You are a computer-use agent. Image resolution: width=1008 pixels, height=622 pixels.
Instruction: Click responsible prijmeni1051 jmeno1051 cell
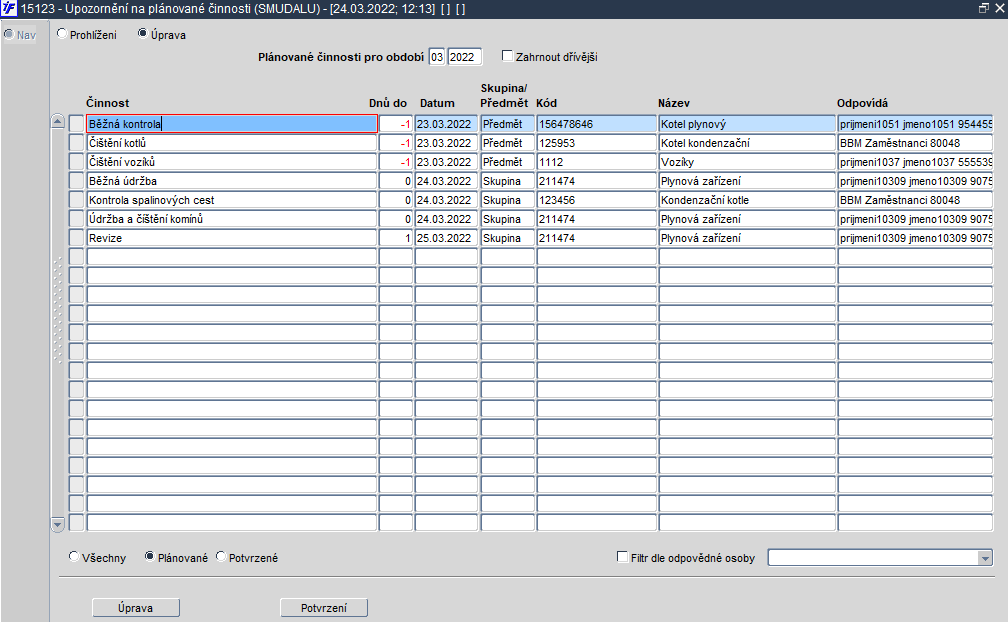[x=915, y=124]
